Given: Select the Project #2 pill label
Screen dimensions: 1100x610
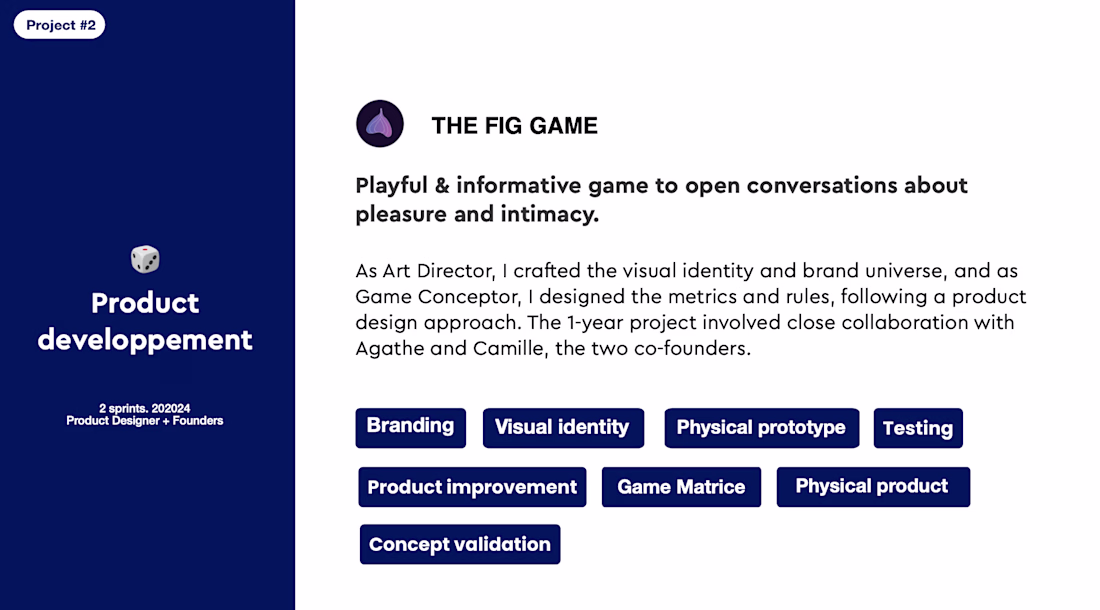Looking at the screenshot, I should (60, 25).
